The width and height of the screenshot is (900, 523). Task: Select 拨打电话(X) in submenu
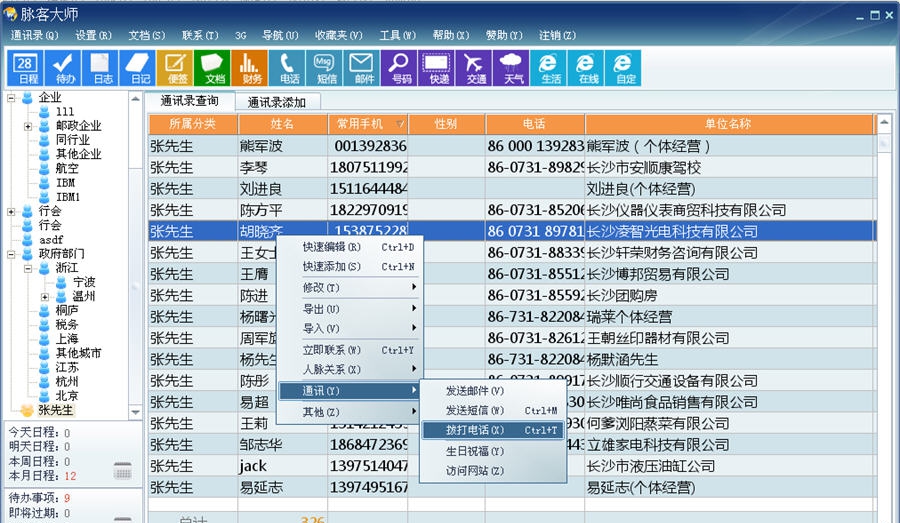coord(493,430)
